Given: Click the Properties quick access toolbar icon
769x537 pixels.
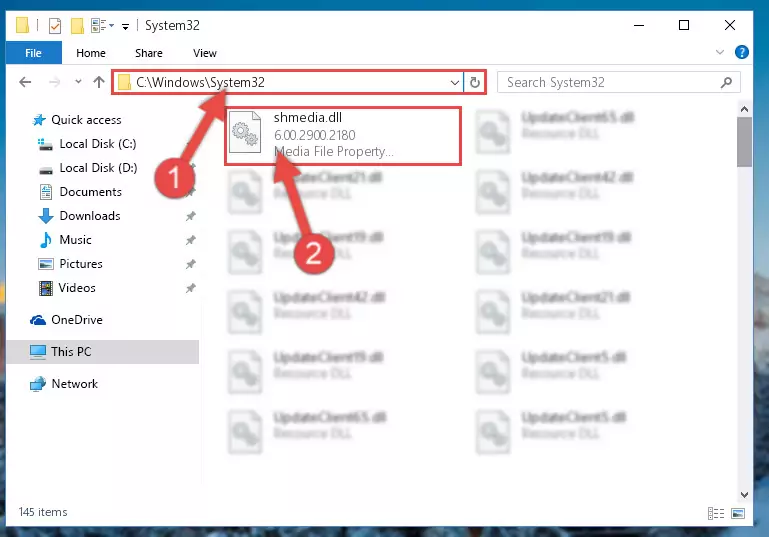Looking at the screenshot, I should coord(55,26).
